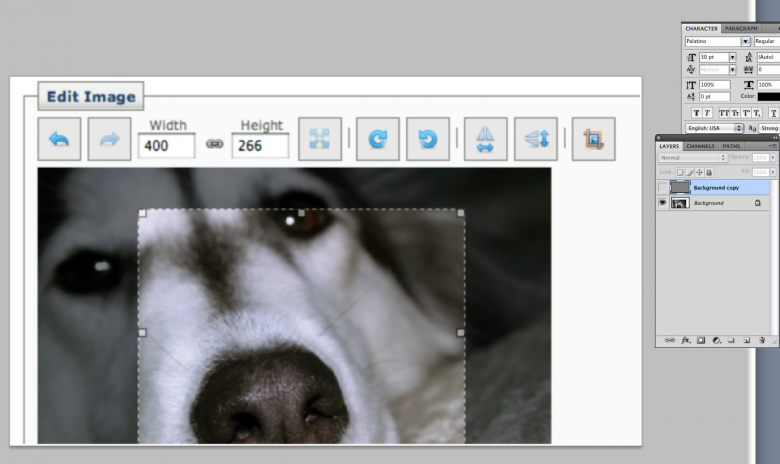Click the top-right crop selection handle

[461, 213]
